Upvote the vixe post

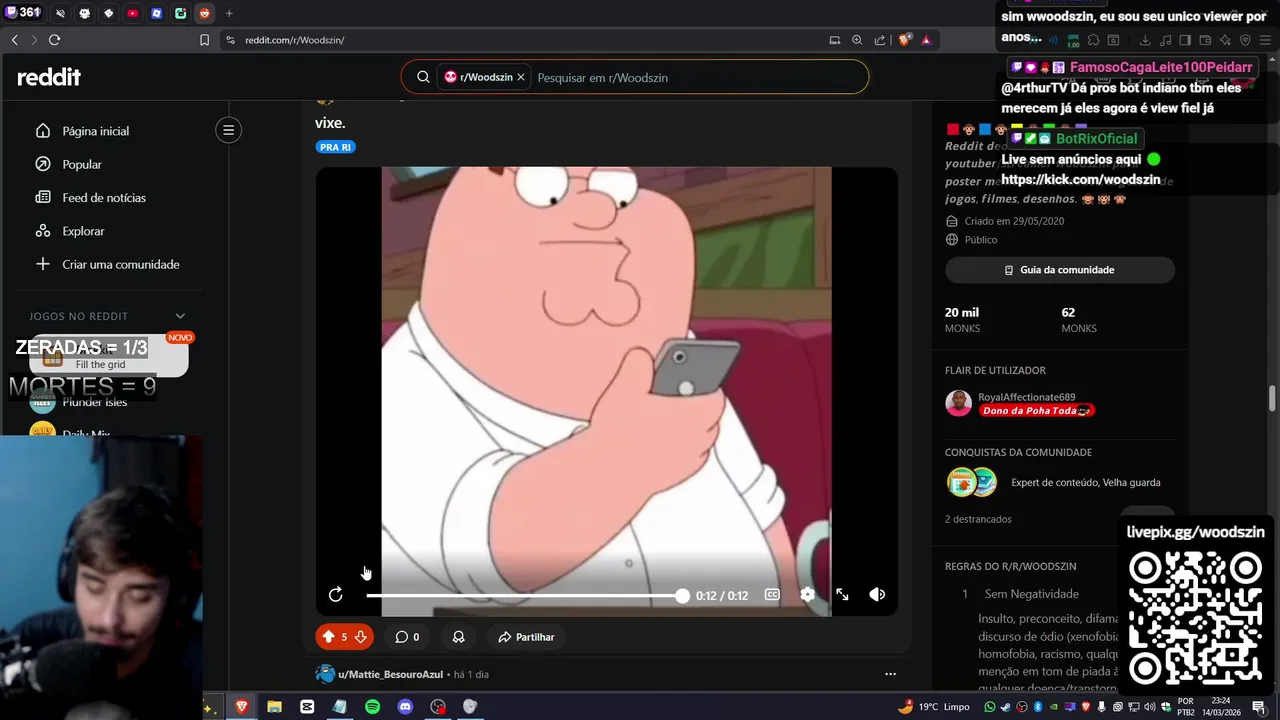(328, 637)
